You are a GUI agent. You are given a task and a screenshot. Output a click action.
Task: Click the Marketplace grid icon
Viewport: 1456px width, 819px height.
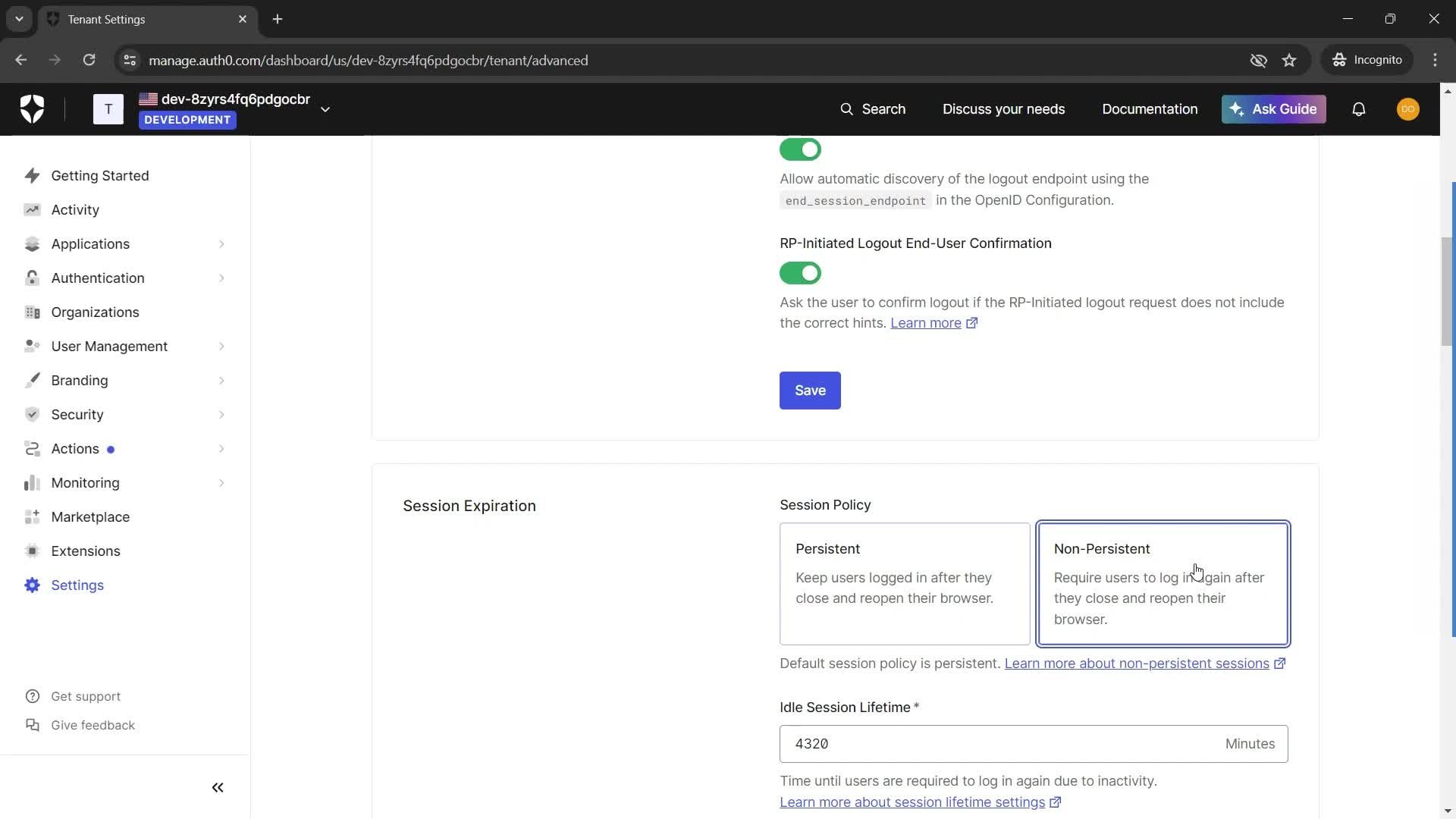click(32, 517)
